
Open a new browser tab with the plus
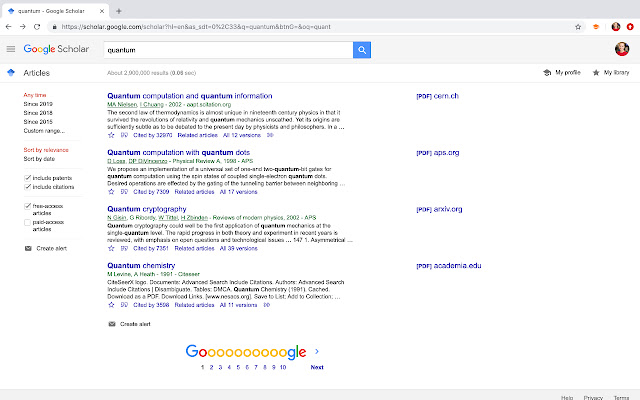click(x=119, y=11)
